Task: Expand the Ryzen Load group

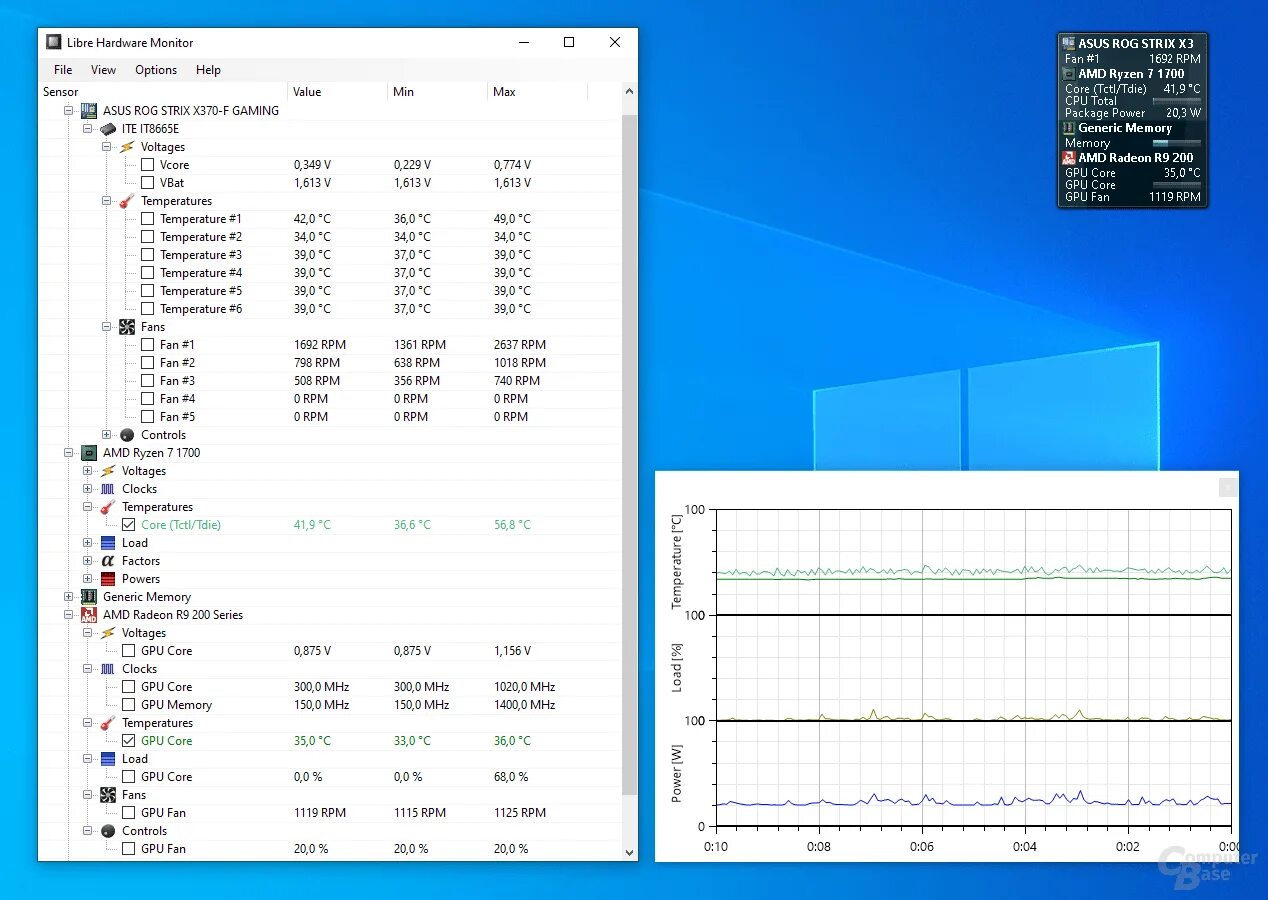Action: click(88, 543)
